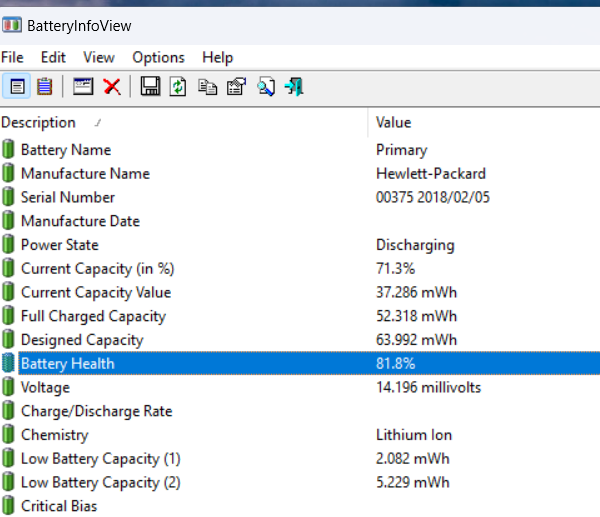Select the Charge/Discharge Rate label
The width and height of the screenshot is (600, 517).
[x=96, y=411]
